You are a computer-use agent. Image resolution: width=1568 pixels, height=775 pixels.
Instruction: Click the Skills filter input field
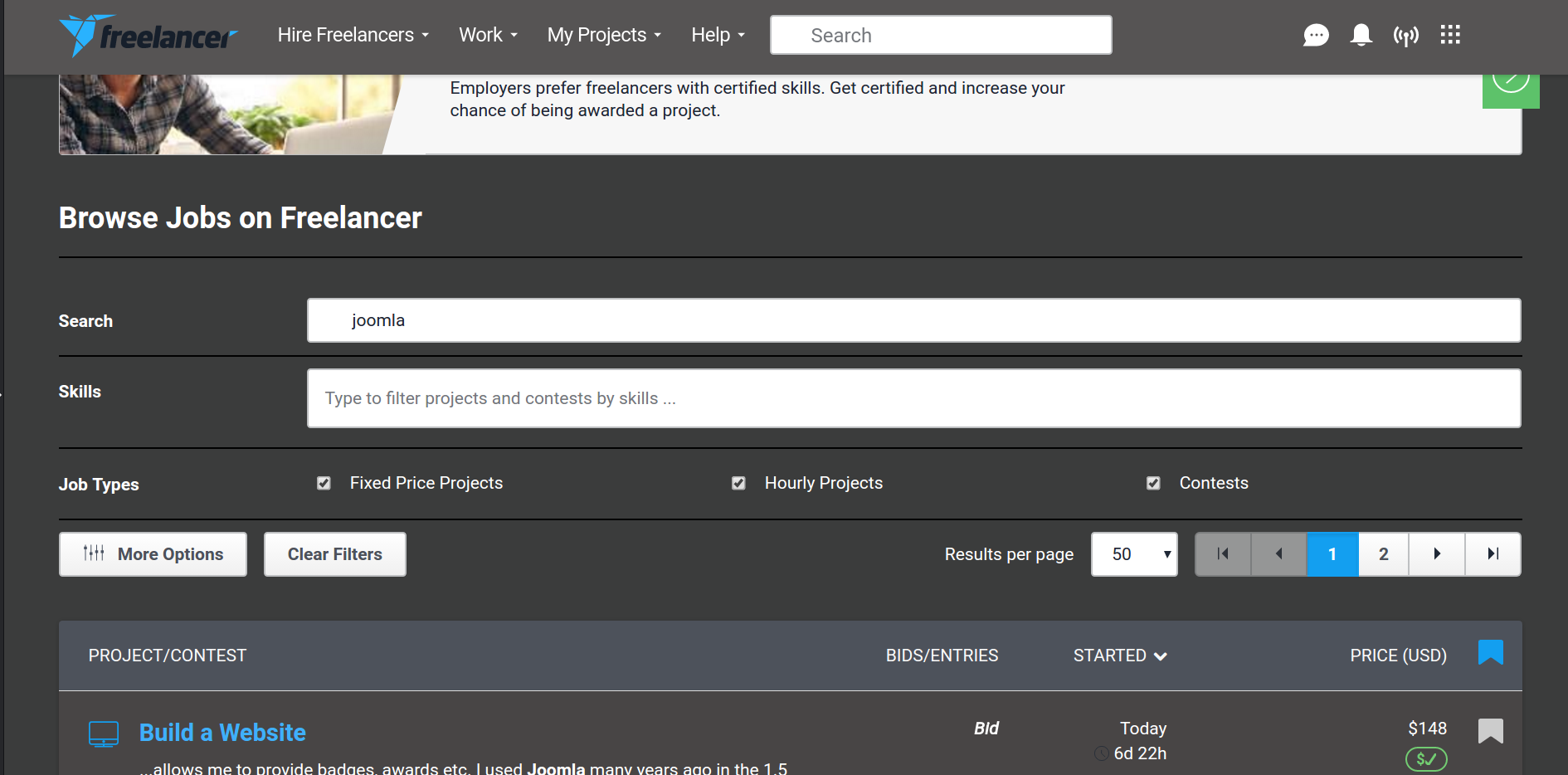tap(913, 398)
